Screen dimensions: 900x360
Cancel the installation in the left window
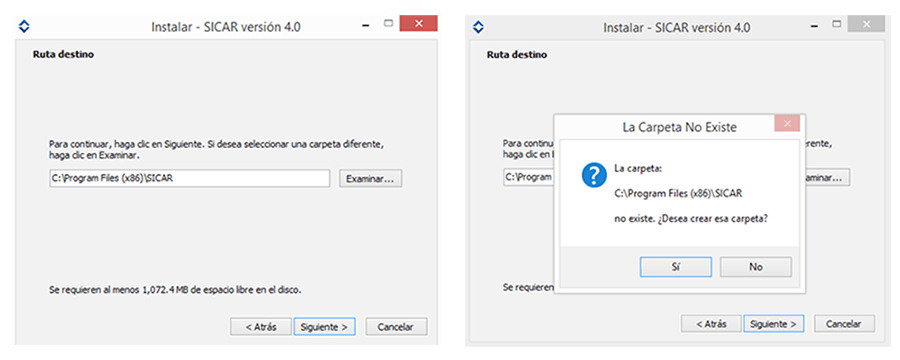[x=396, y=327]
